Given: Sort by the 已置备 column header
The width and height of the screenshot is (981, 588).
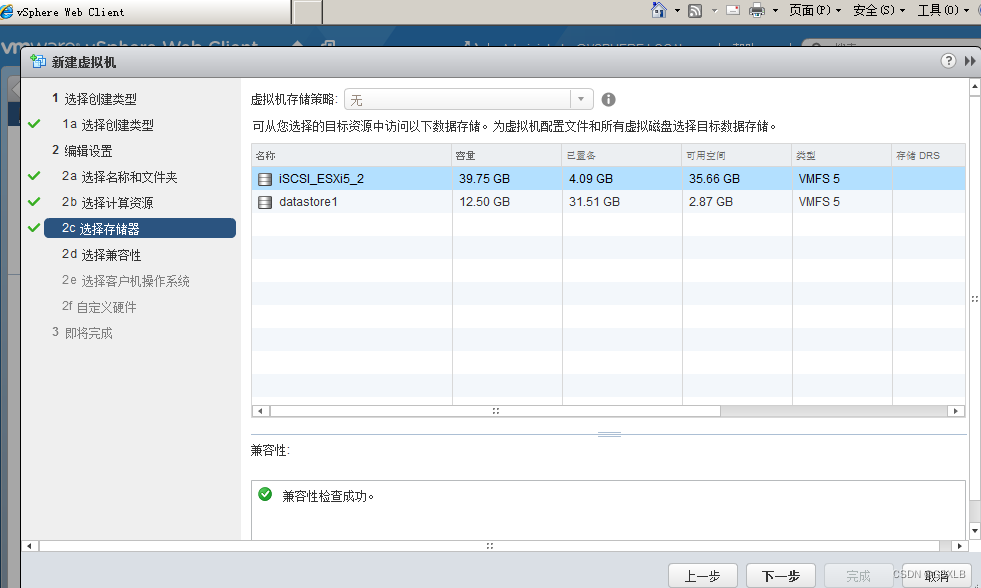Looking at the screenshot, I should [622, 155].
